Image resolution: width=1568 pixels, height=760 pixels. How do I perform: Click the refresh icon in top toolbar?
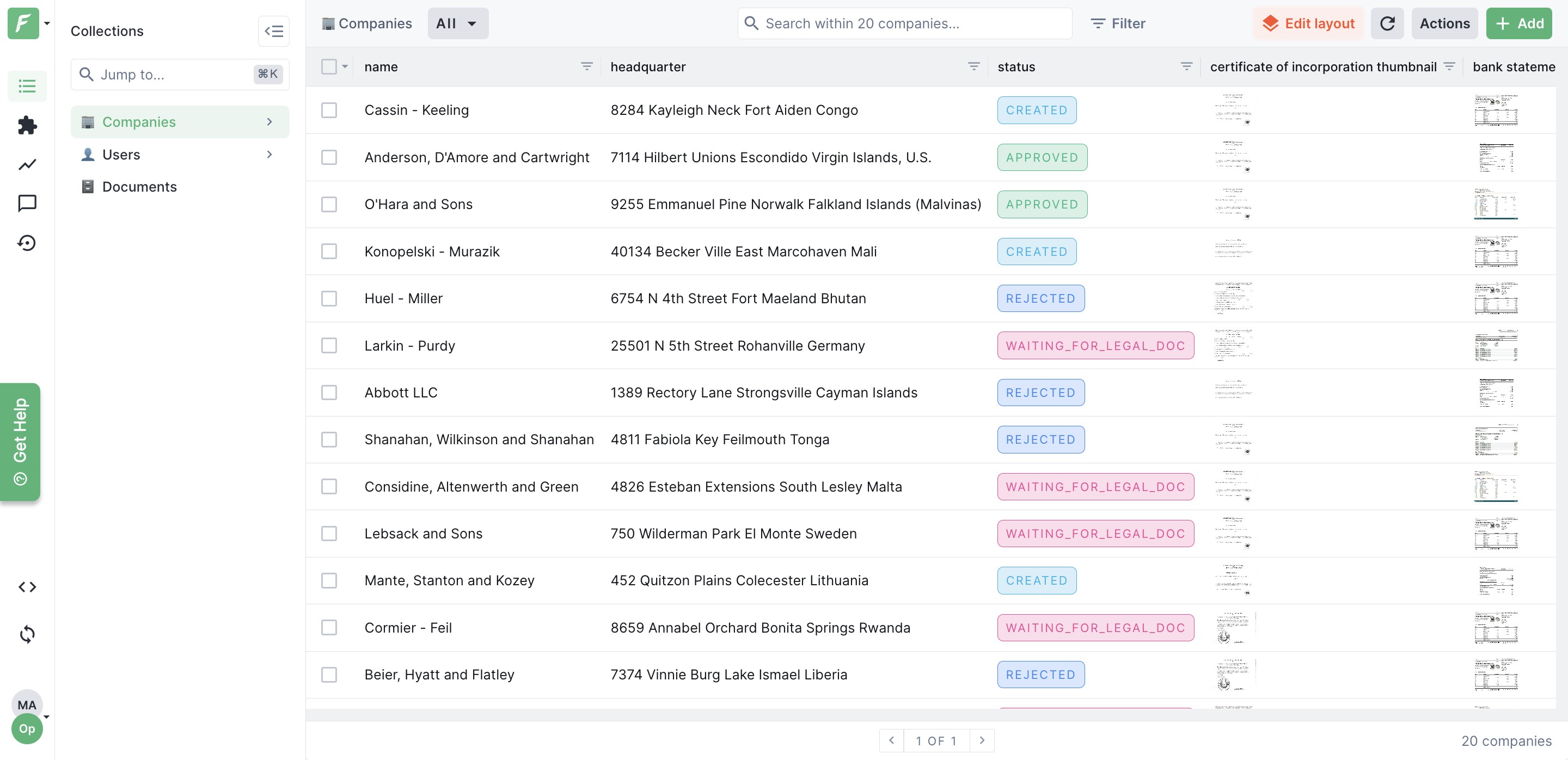1387,24
